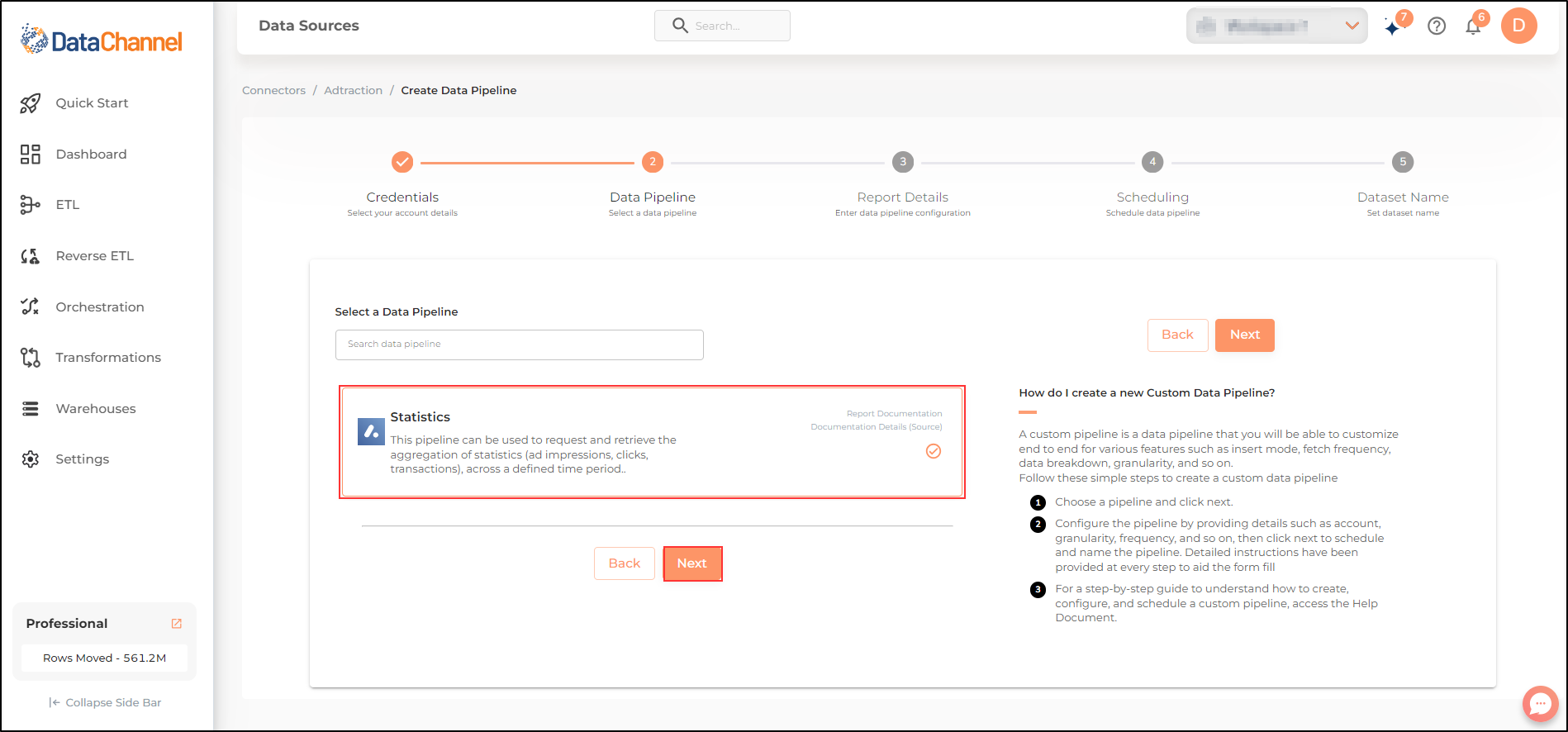Go to the Dashboard grid icon
Image resolution: width=1568 pixels, height=732 pixels.
31,154
